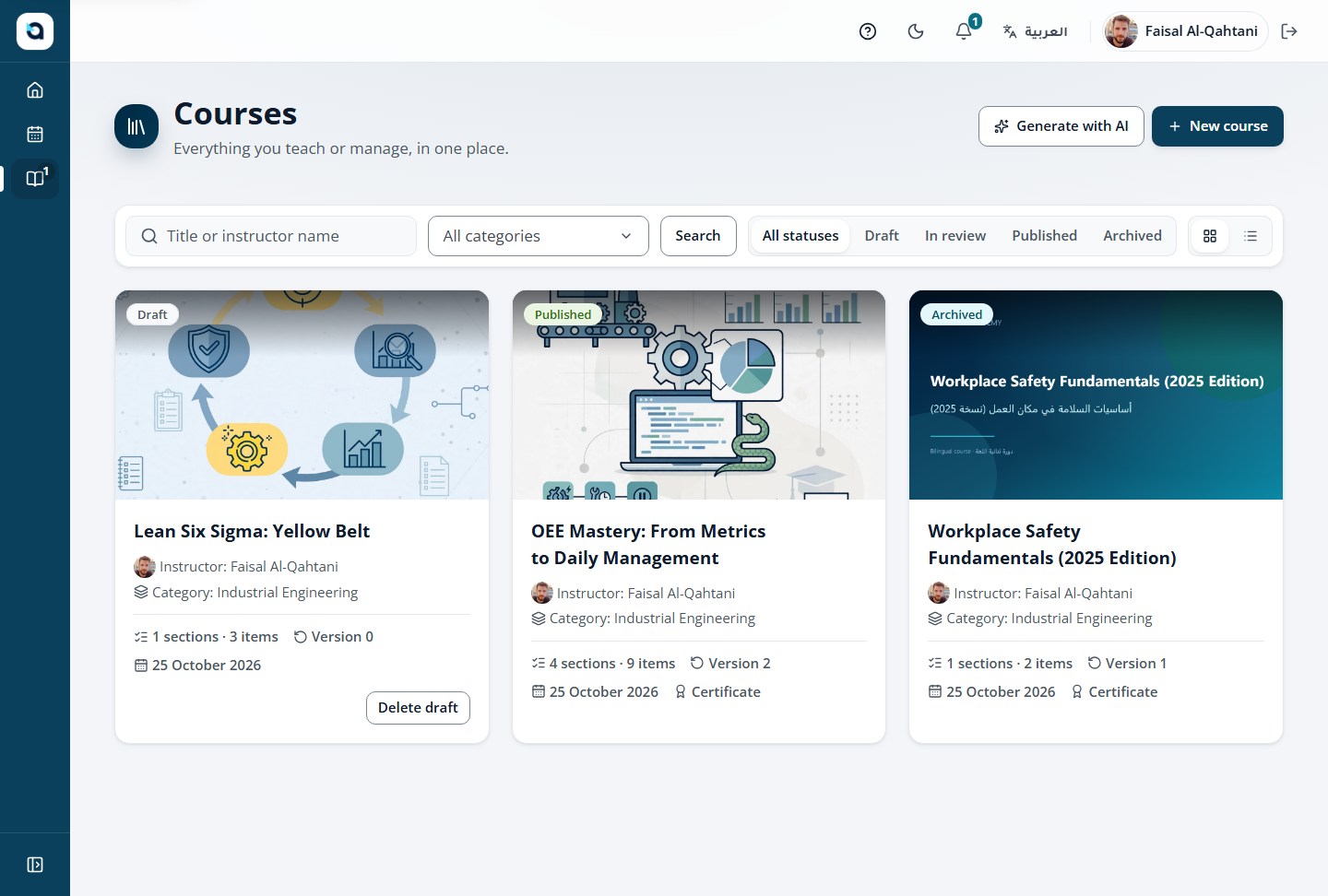Filter courses by Archived status
The image size is (1328, 896).
pyautogui.click(x=1132, y=236)
